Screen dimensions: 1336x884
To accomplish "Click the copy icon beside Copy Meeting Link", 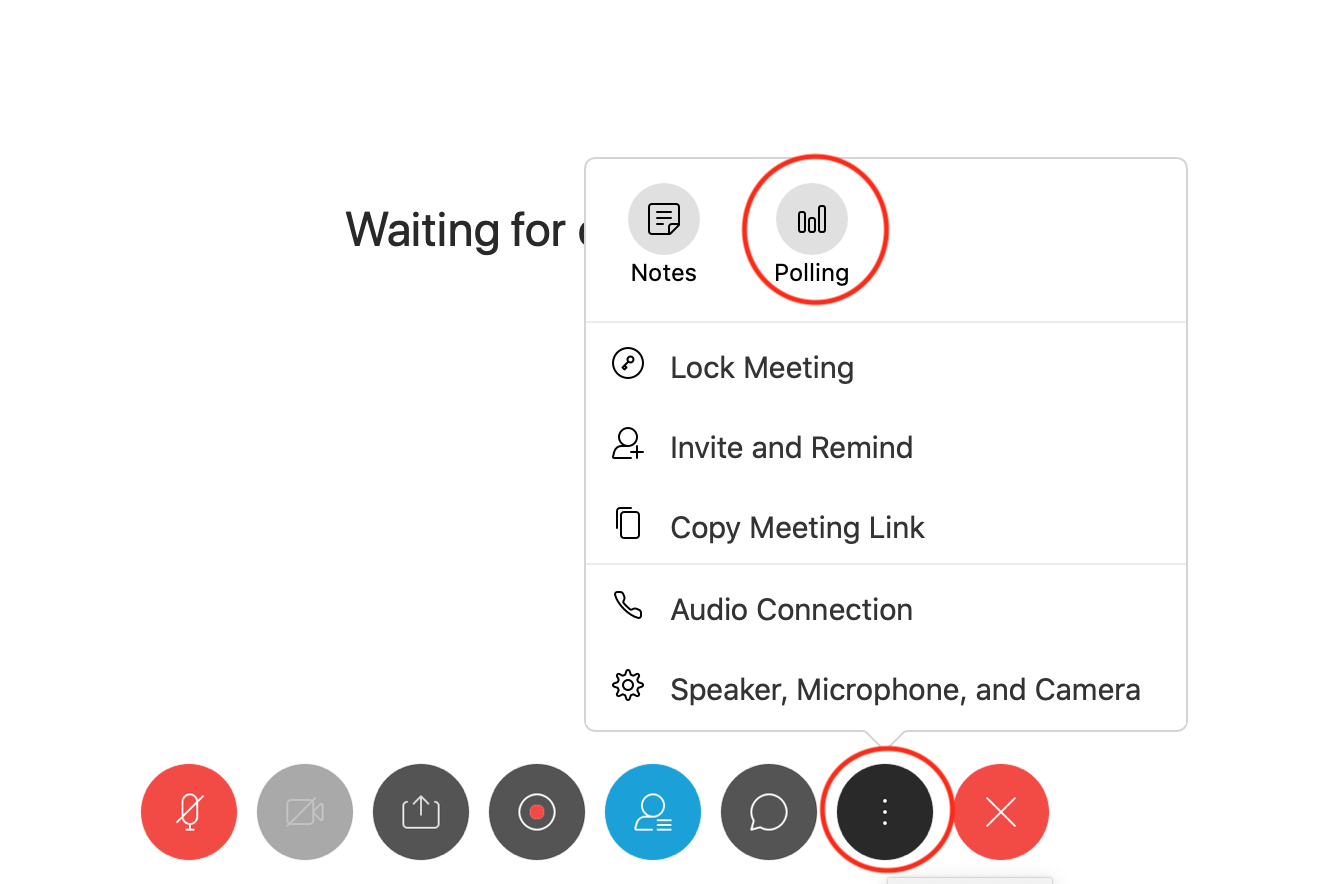I will point(628,524).
